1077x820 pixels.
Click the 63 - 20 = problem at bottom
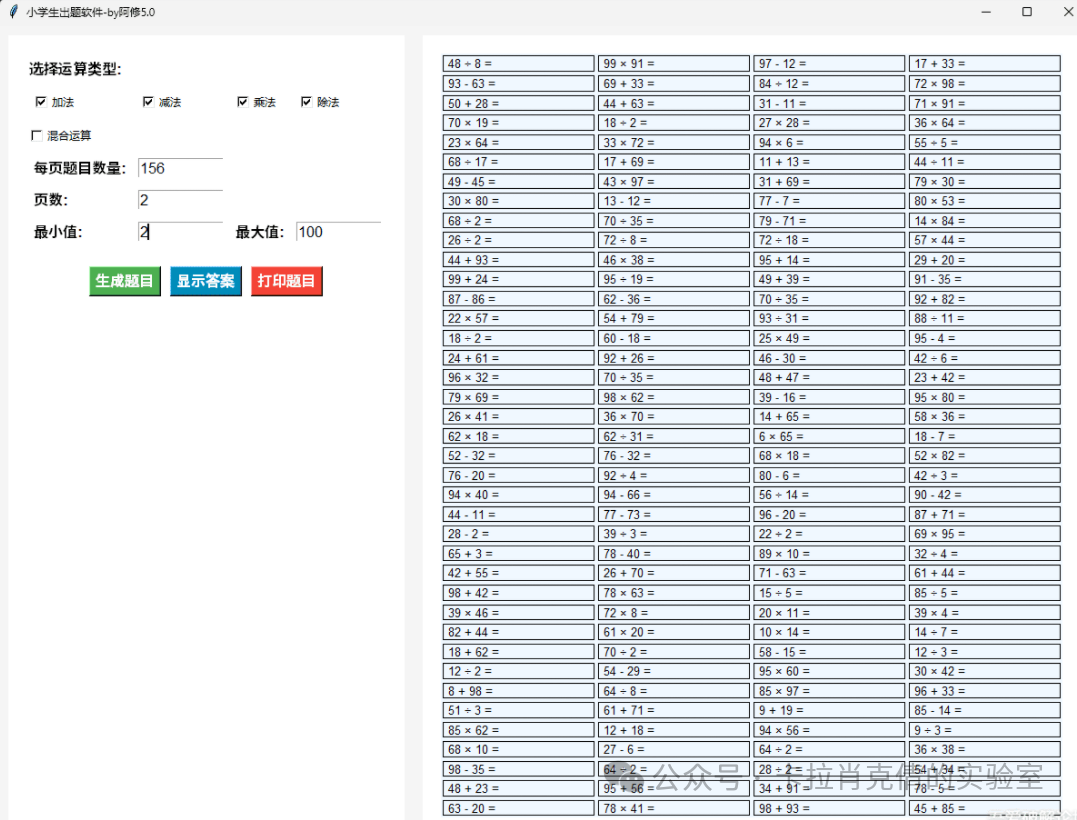click(518, 808)
